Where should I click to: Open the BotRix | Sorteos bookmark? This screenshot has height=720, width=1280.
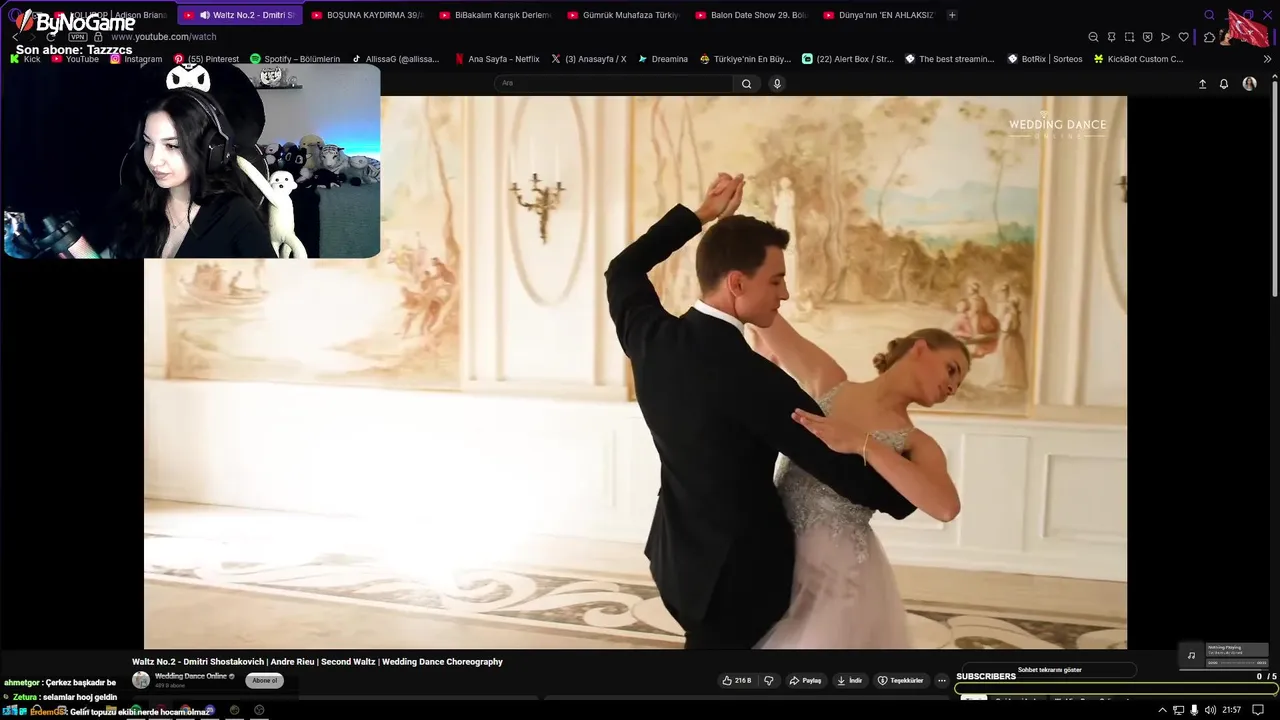1045,59
